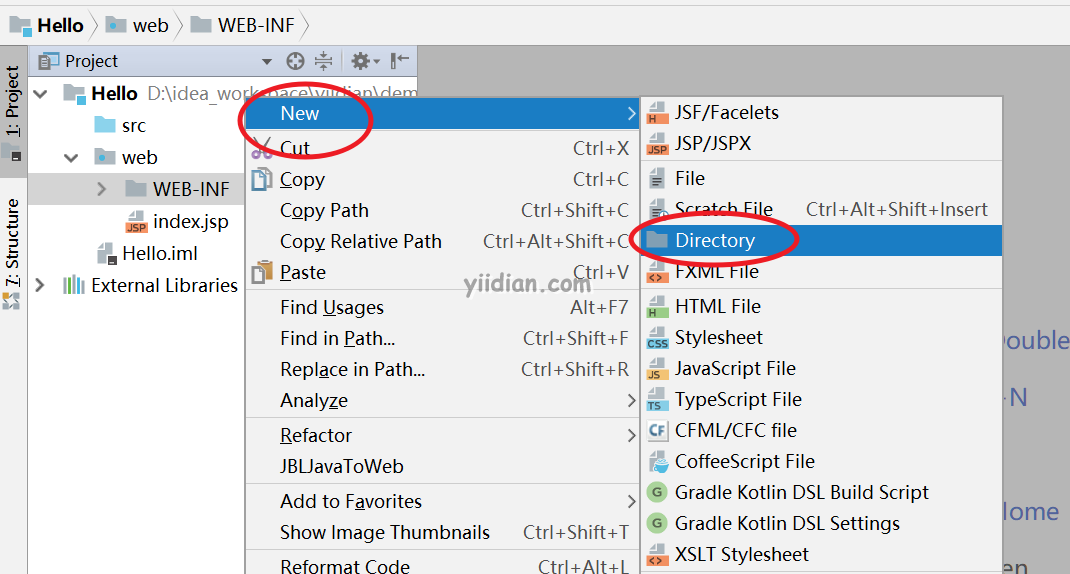Collapse the web folder node
Screen dimensions: 1070x574
coord(71,158)
